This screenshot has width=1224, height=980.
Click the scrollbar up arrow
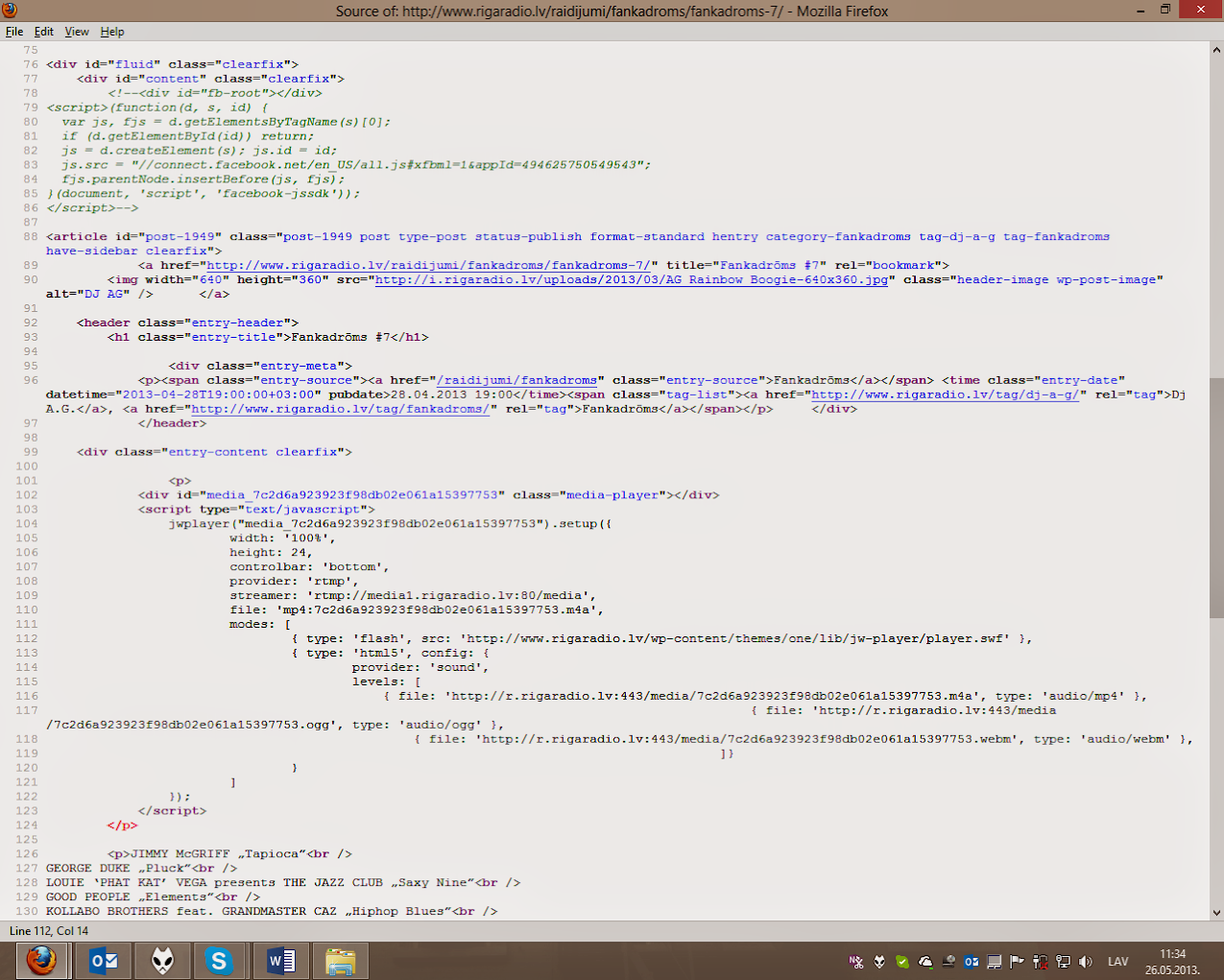pyautogui.click(x=1216, y=49)
